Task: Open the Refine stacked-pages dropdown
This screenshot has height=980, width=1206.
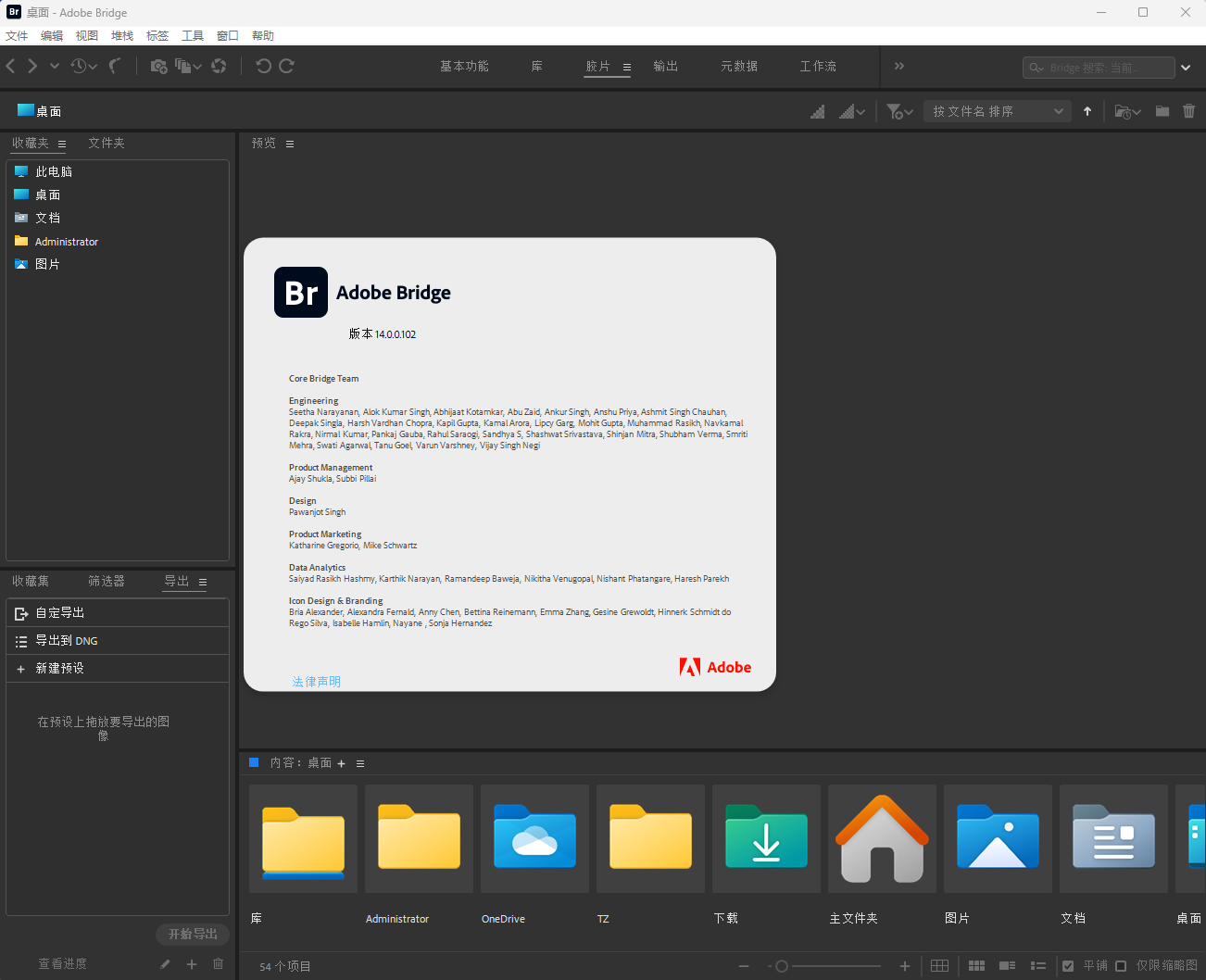Action: point(189,66)
